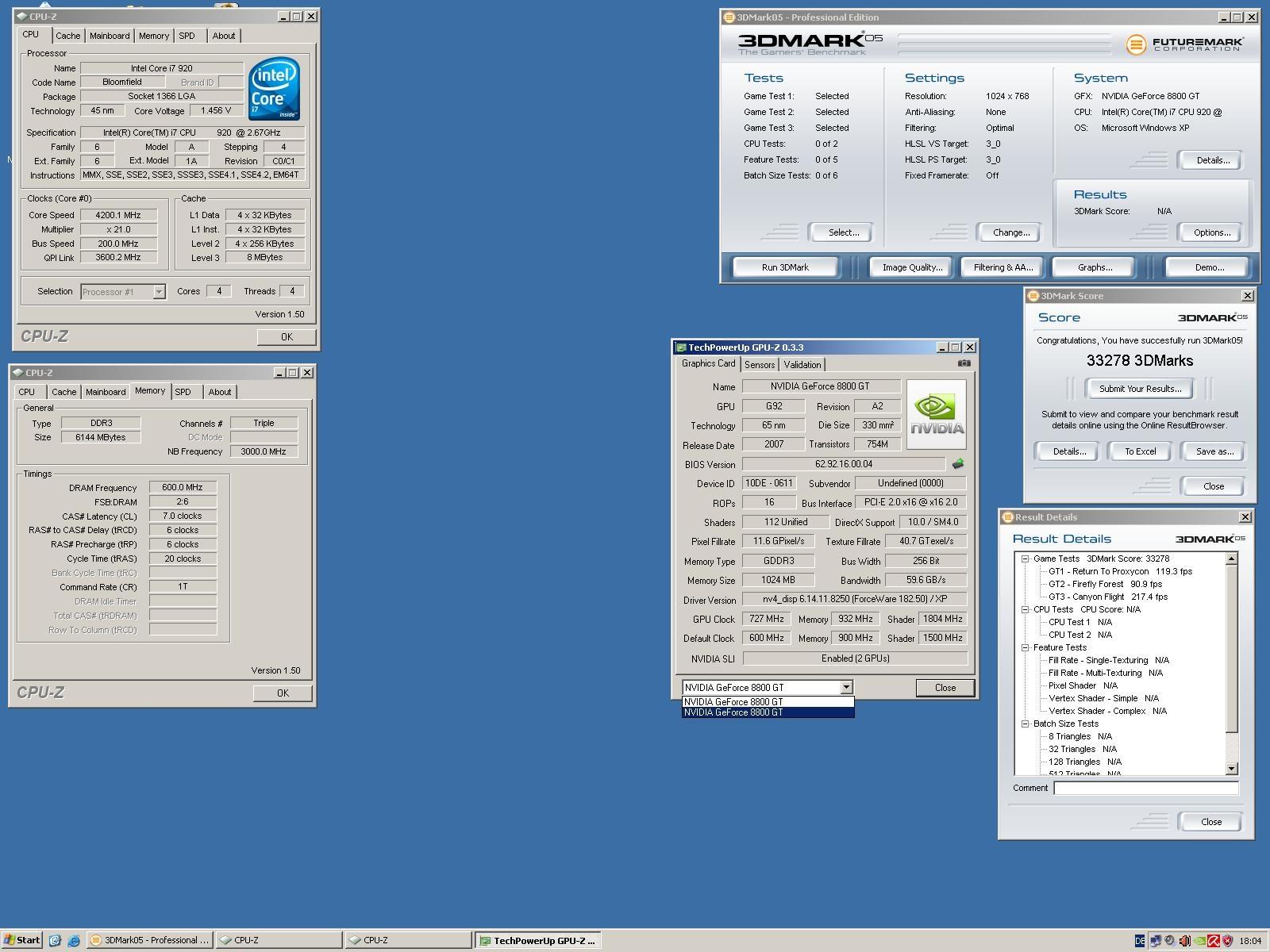
Task: Open SPD tab in the top CPU-Z window
Action: click(187, 36)
